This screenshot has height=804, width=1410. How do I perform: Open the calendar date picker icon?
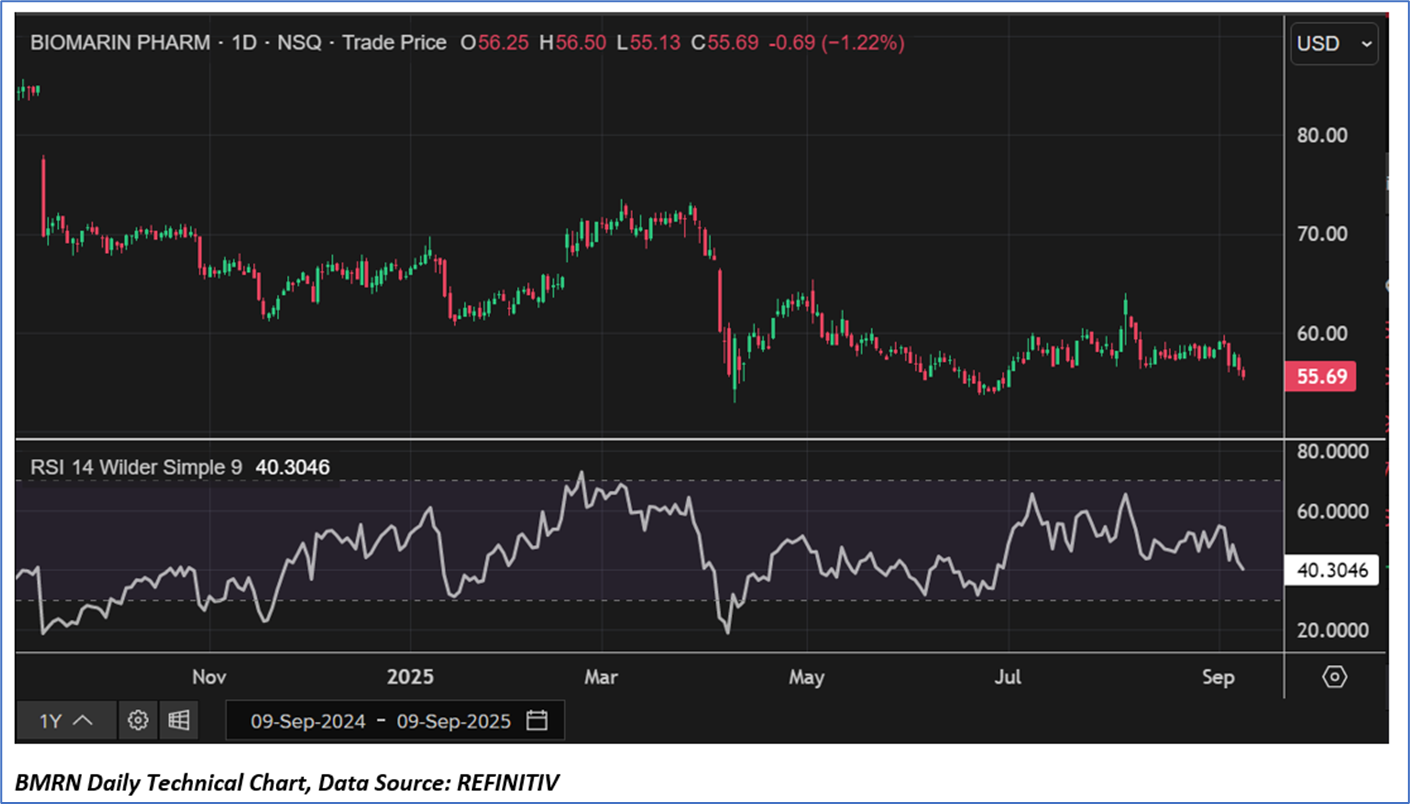pos(537,720)
